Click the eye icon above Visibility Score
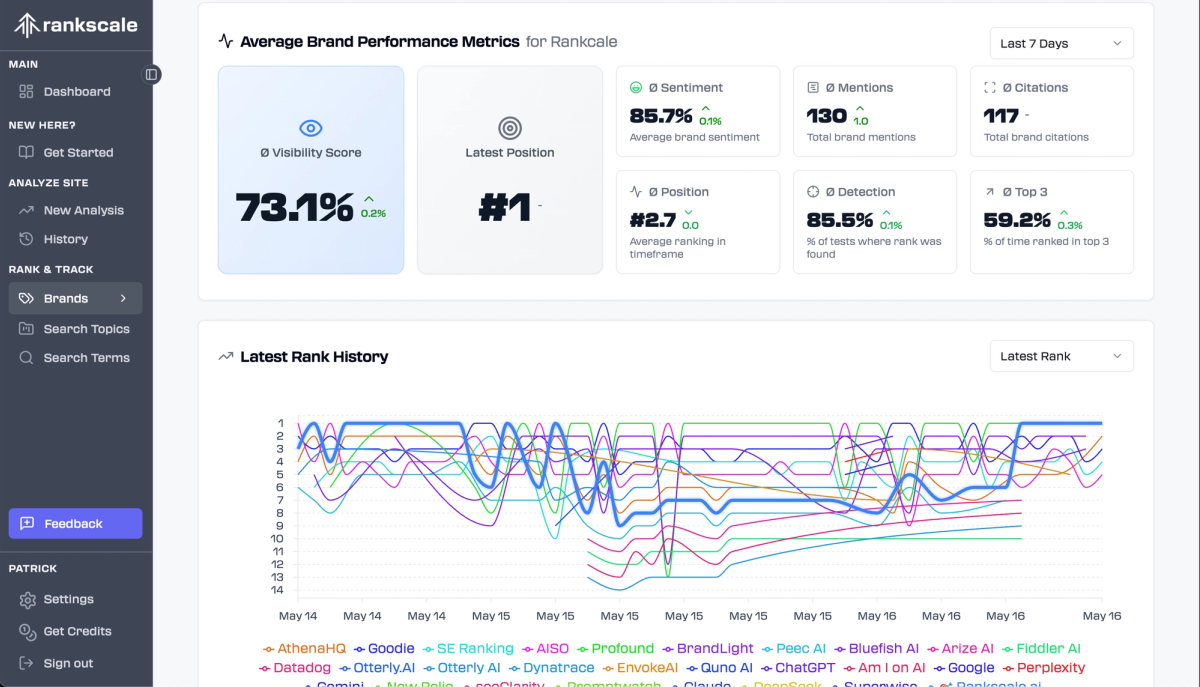 pos(311,128)
